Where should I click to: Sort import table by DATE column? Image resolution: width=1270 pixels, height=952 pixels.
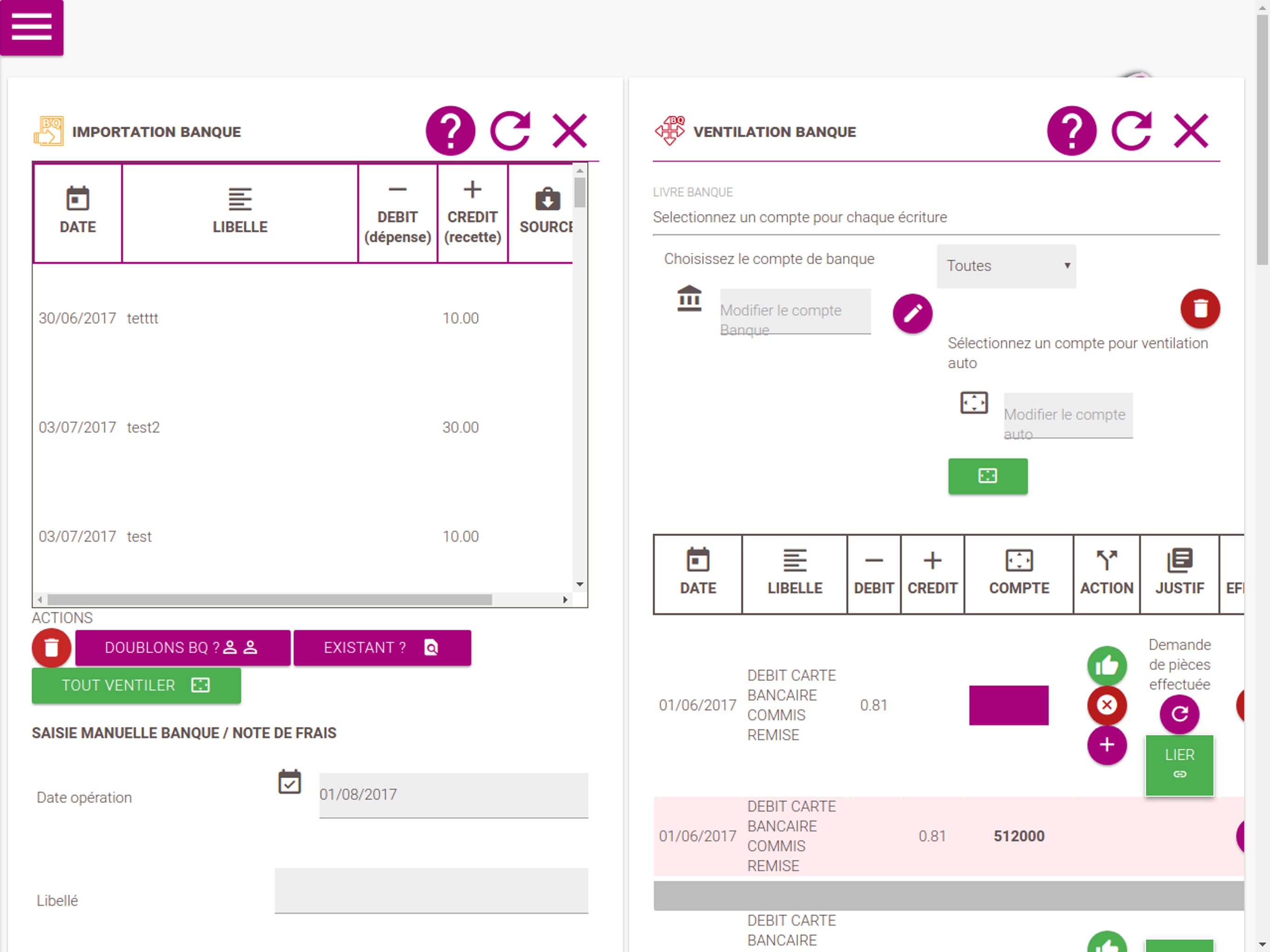[x=78, y=213]
